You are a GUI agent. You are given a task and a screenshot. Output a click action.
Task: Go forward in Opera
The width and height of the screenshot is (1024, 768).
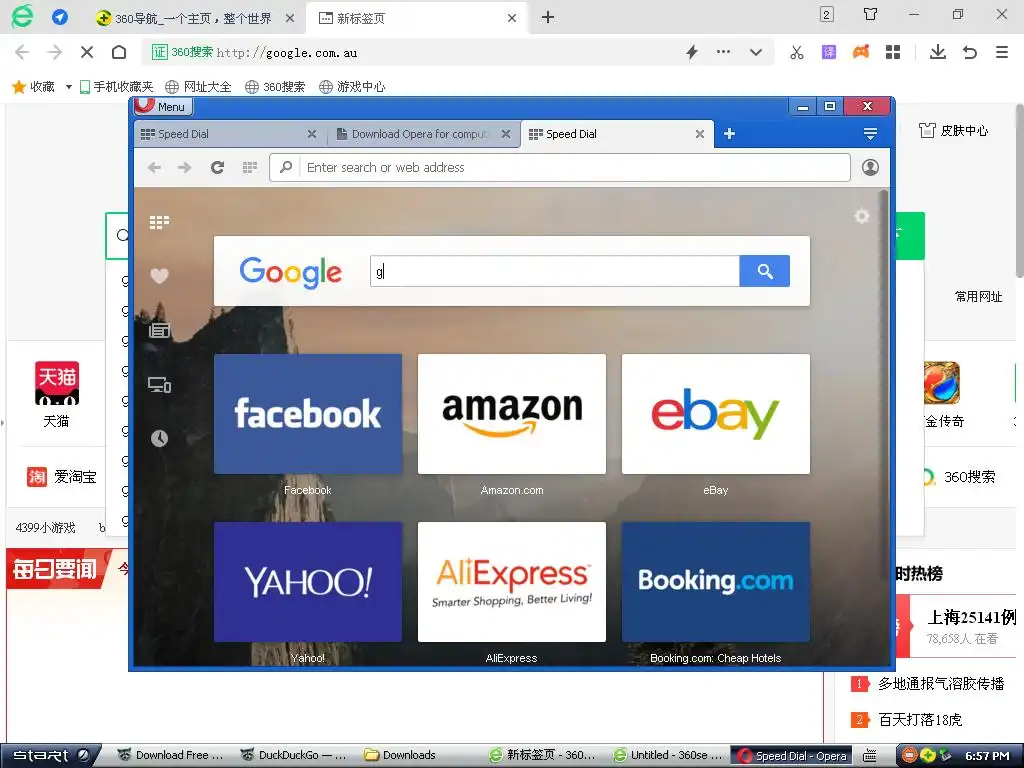coord(185,168)
